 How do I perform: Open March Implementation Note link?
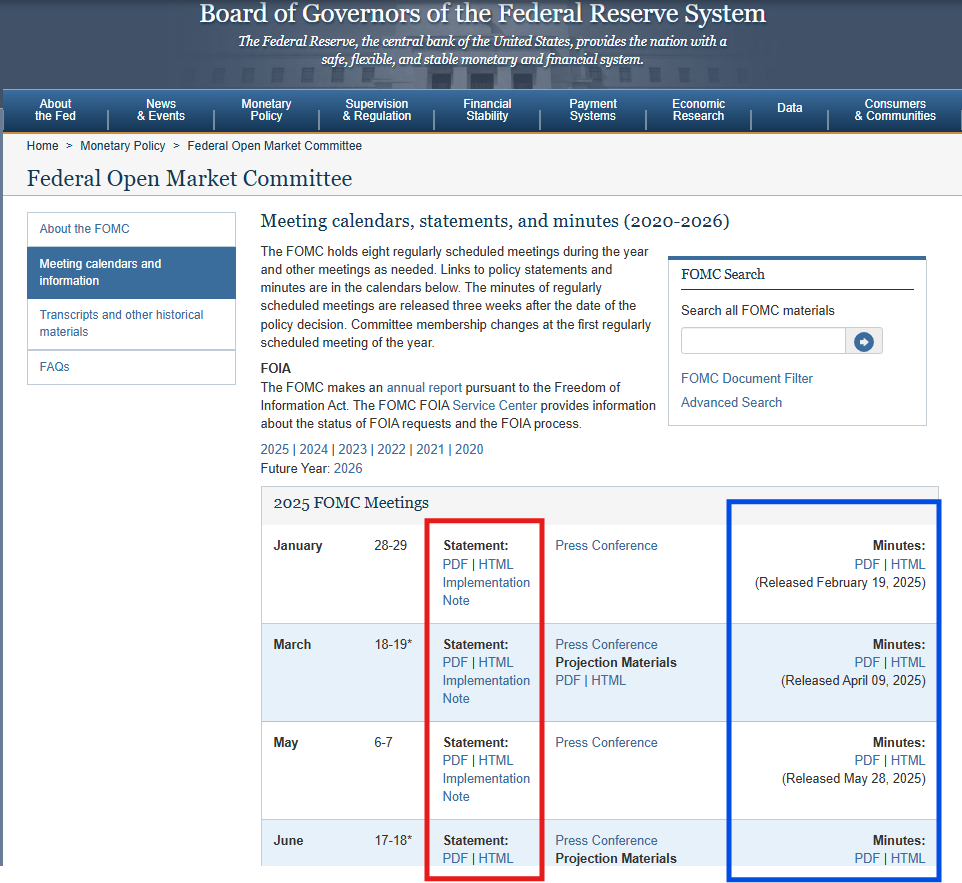tap(486, 690)
